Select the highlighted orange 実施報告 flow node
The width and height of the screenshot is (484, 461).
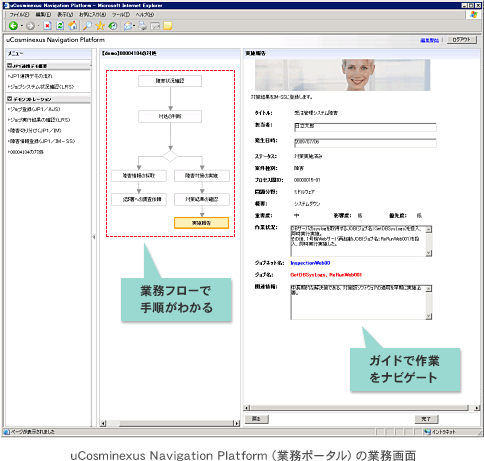(x=201, y=223)
